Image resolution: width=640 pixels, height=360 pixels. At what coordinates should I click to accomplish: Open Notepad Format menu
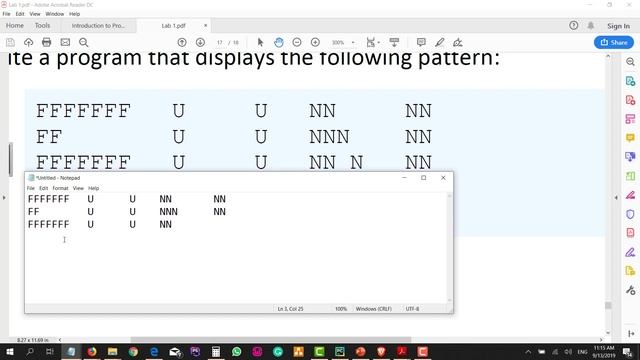pos(60,188)
